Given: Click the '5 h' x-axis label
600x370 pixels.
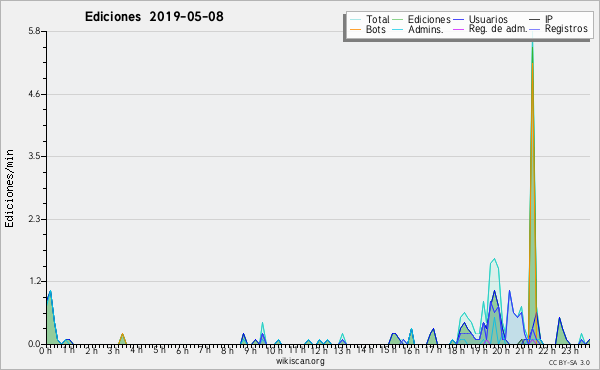Looking at the screenshot, I should pyautogui.click(x=159, y=350).
